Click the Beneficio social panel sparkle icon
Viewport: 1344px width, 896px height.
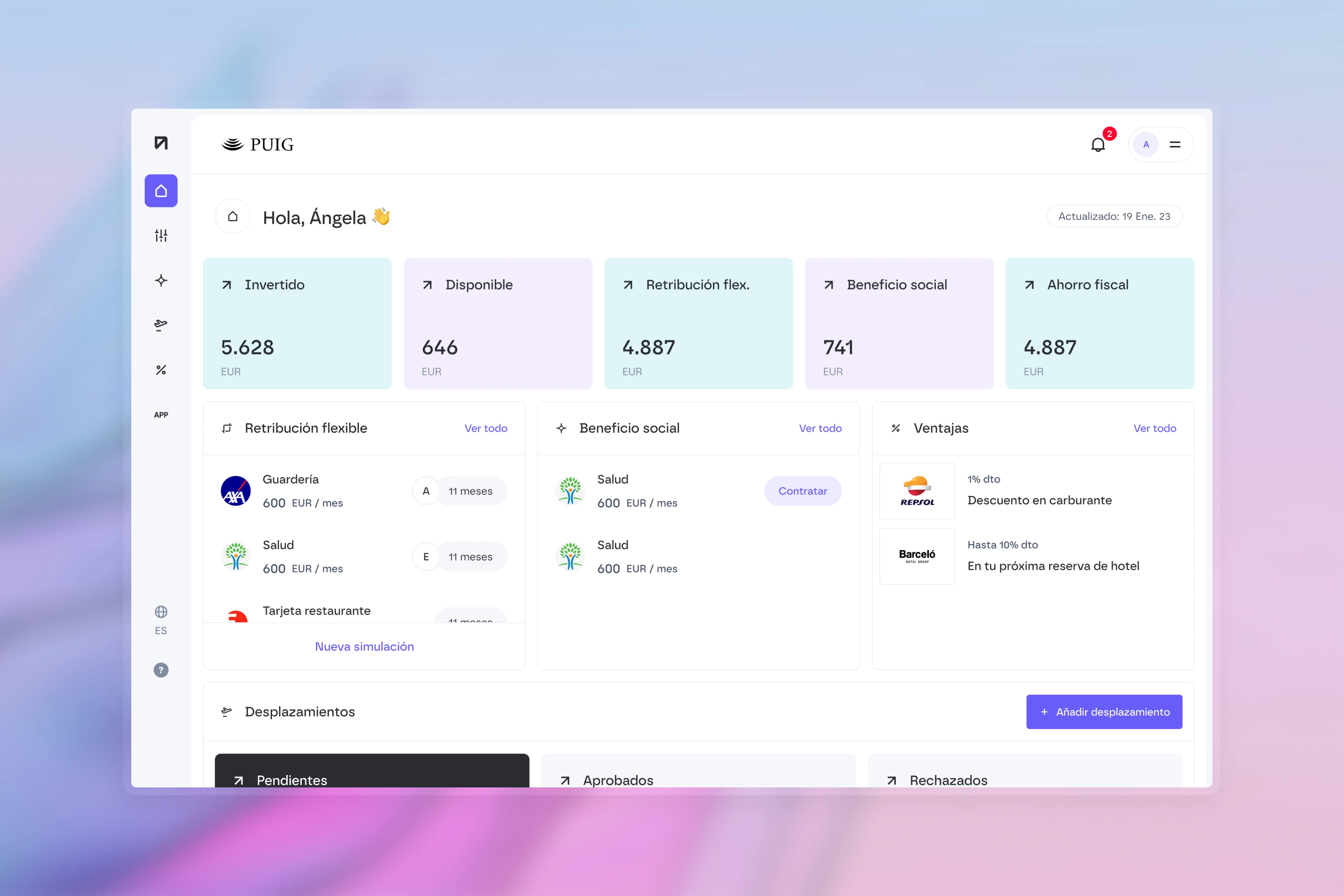(x=561, y=428)
